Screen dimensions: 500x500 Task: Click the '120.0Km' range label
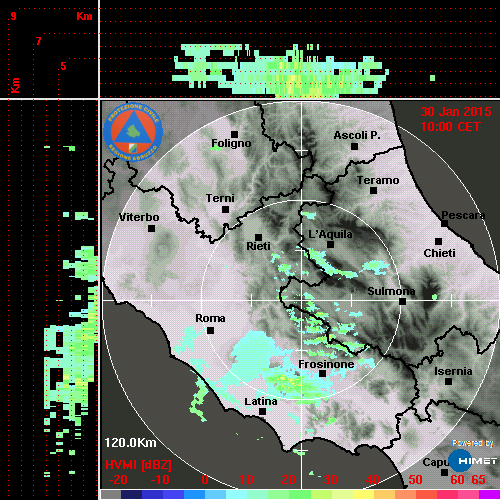click(x=130, y=443)
